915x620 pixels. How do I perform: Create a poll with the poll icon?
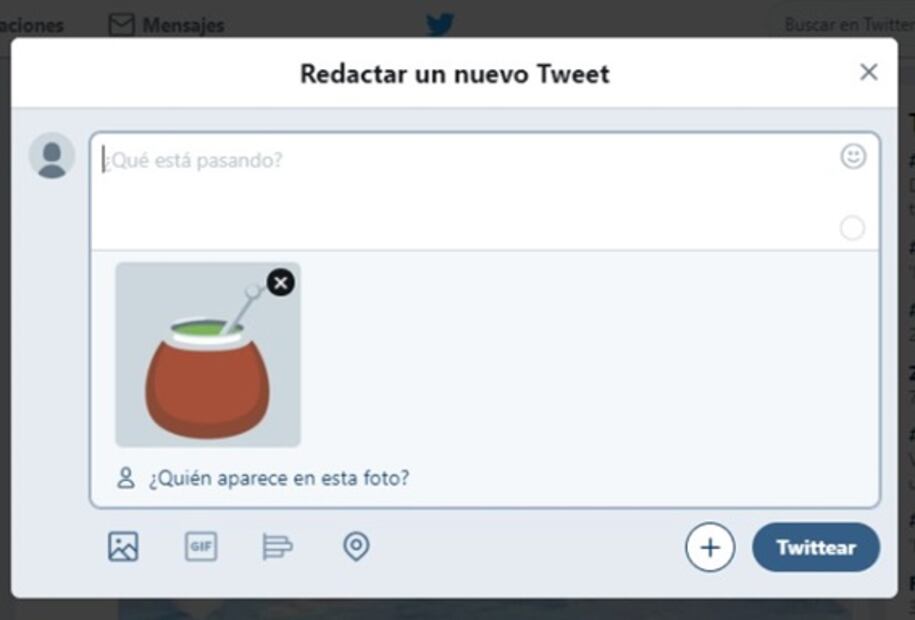click(x=278, y=546)
